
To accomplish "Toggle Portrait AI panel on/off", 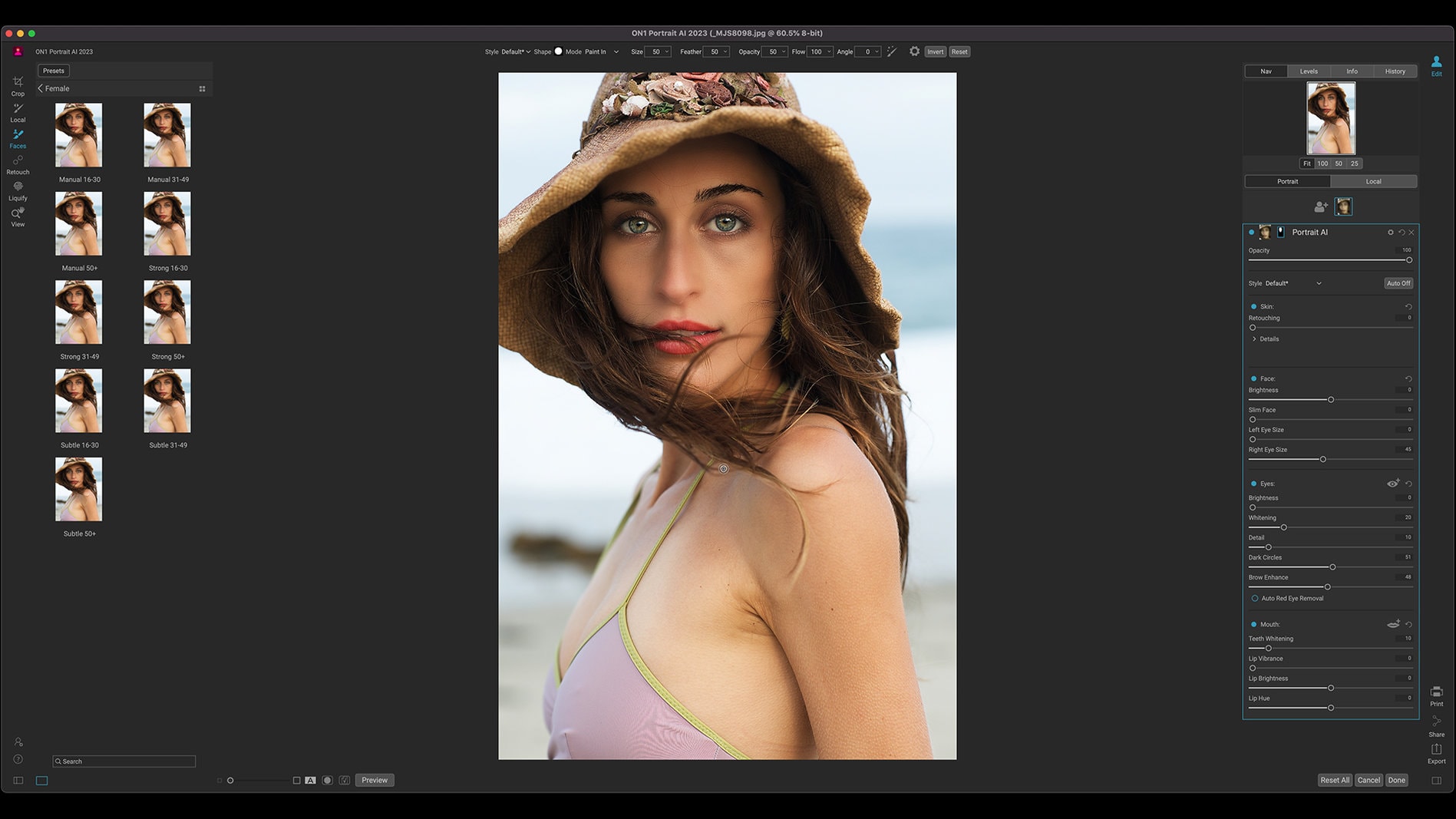I will pyautogui.click(x=1251, y=232).
